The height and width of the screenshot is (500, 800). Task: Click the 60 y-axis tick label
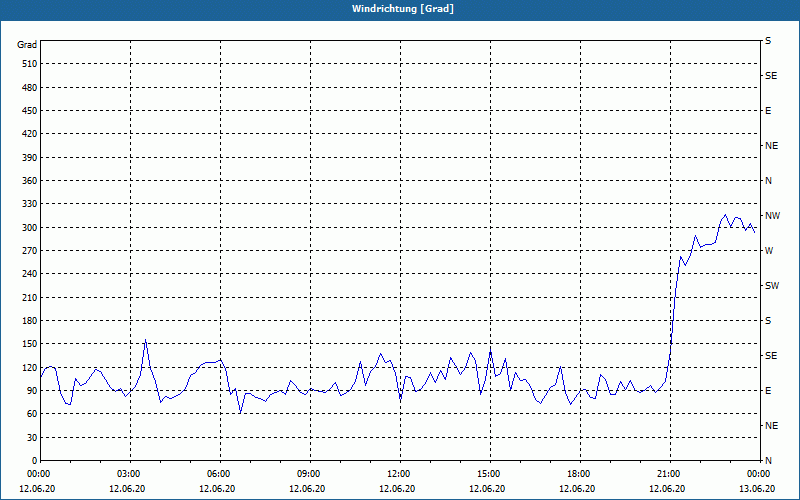(x=31, y=414)
